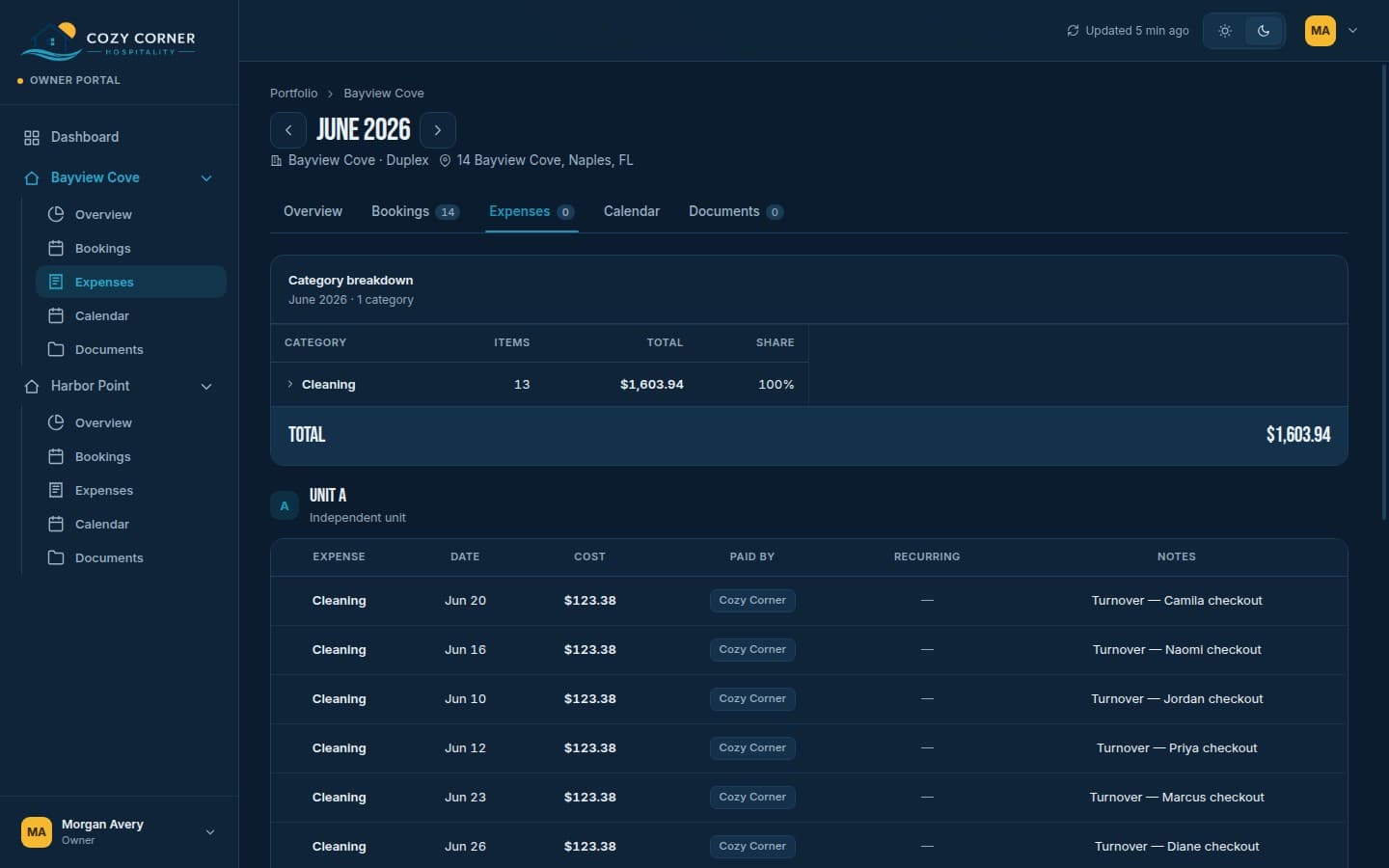This screenshot has width=1389, height=868.
Task: Switch to light theme sun toggle
Action: click(1225, 31)
